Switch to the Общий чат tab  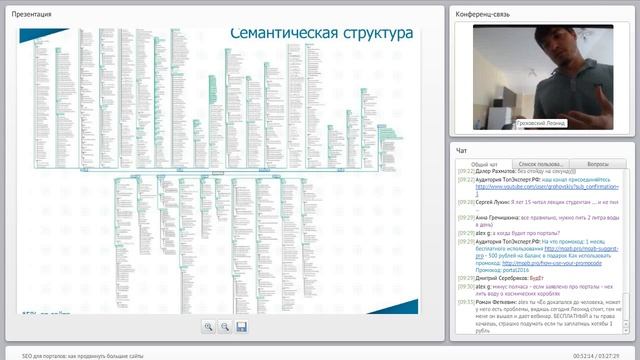pos(484,164)
